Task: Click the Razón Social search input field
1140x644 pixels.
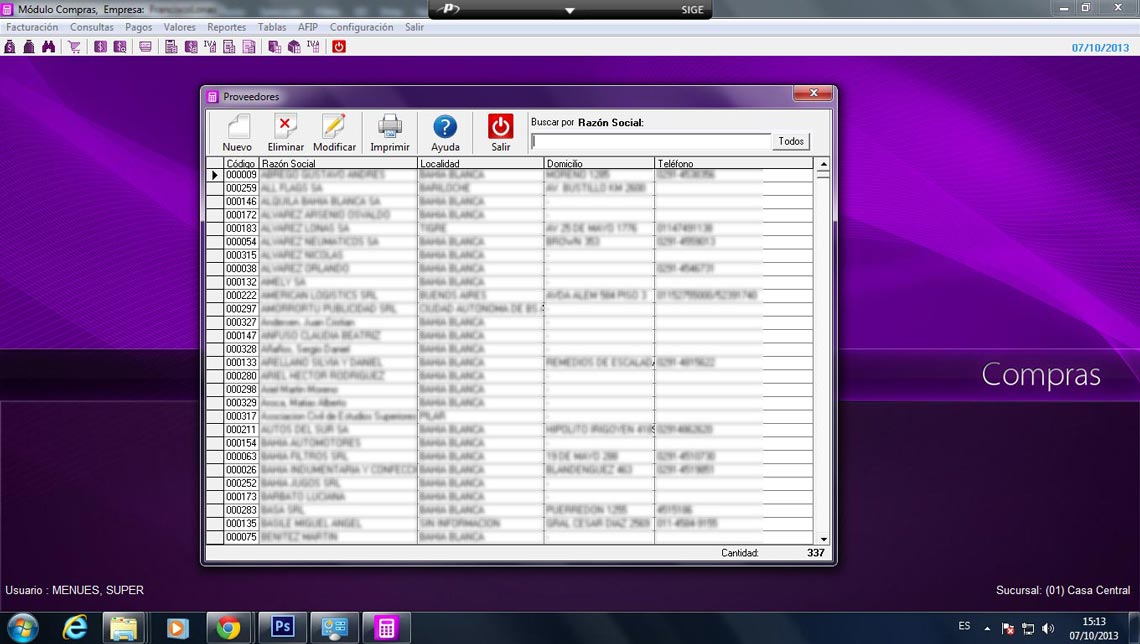Action: tap(650, 142)
